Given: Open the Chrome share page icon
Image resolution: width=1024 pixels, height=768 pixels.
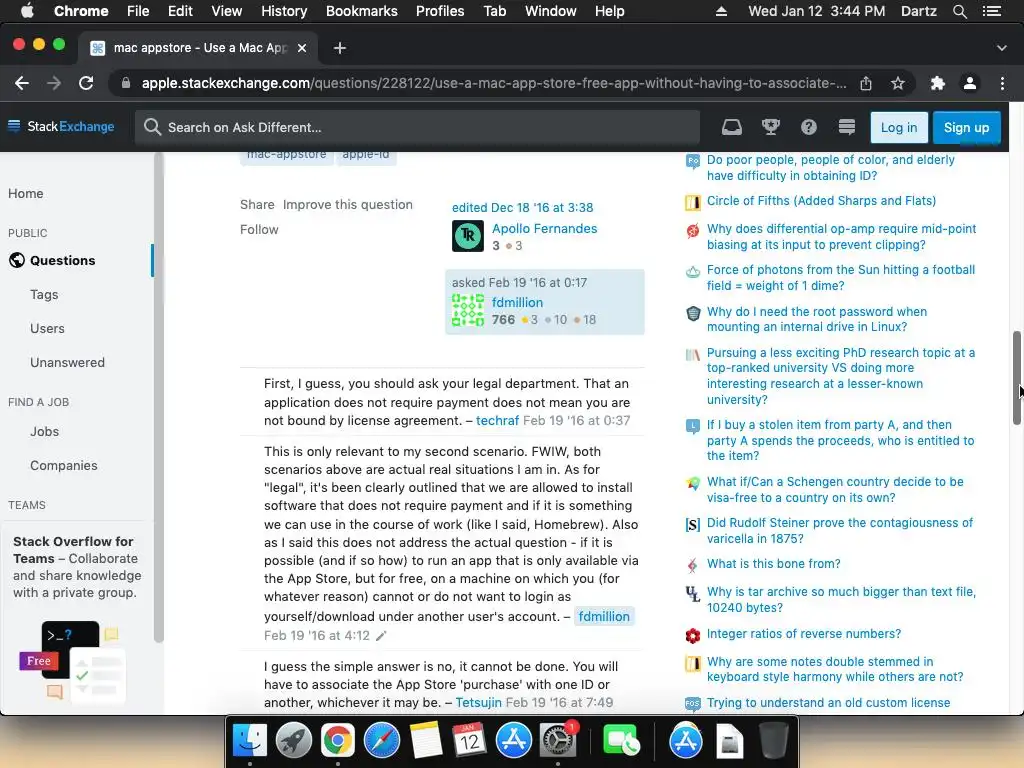Looking at the screenshot, I should (866, 83).
